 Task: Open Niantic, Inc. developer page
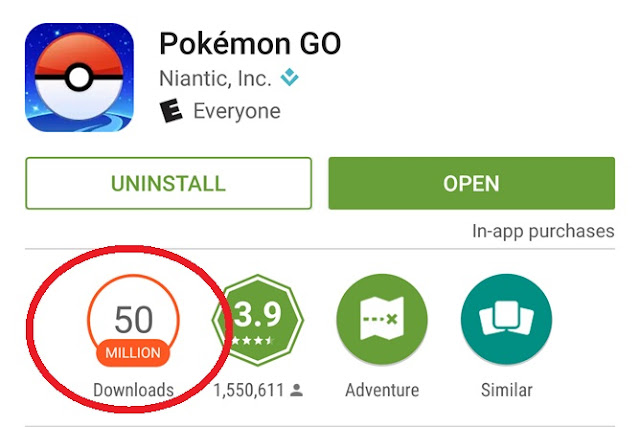tap(215, 78)
